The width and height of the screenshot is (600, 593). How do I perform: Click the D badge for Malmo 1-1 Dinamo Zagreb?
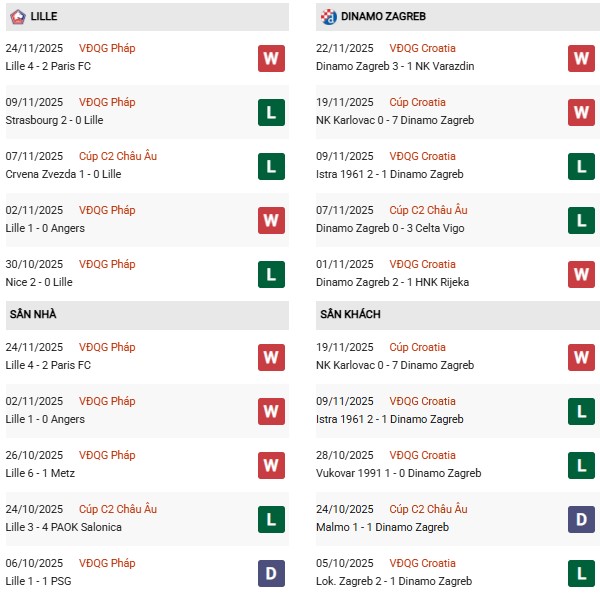pyautogui.click(x=581, y=519)
